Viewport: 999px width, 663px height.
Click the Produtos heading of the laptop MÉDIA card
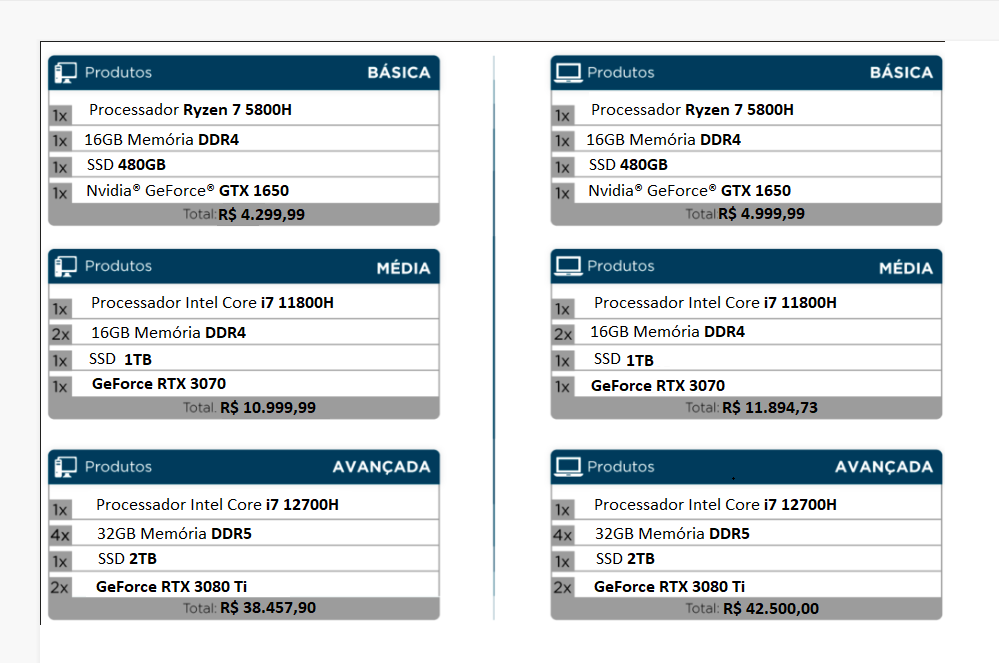point(621,266)
